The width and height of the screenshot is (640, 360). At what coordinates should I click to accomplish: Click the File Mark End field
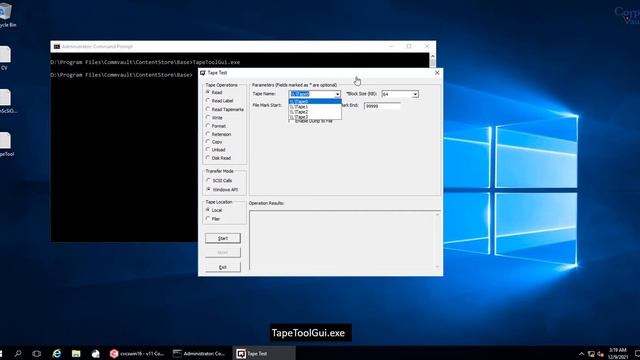(x=382, y=106)
